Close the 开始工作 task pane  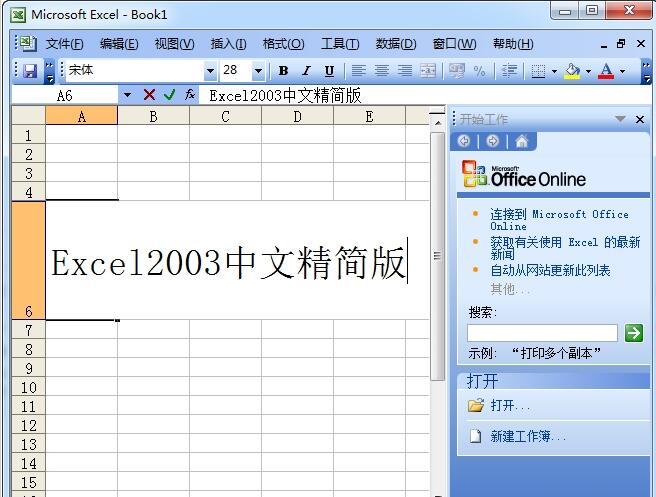coord(640,120)
